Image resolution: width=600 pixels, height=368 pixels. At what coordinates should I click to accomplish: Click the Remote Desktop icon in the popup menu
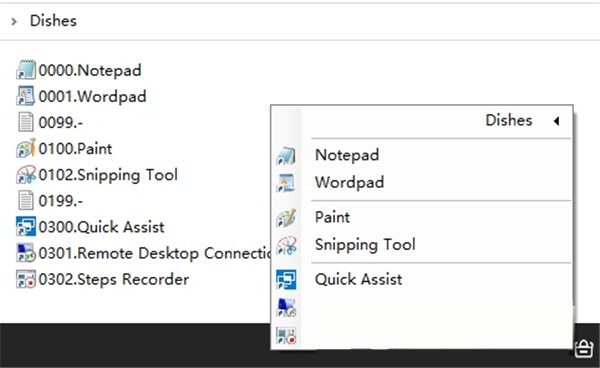(x=286, y=308)
